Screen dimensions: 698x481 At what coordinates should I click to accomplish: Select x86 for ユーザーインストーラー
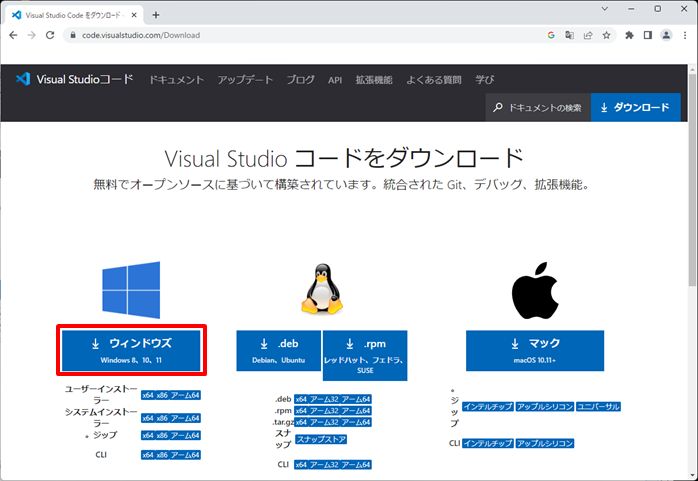tap(162, 395)
